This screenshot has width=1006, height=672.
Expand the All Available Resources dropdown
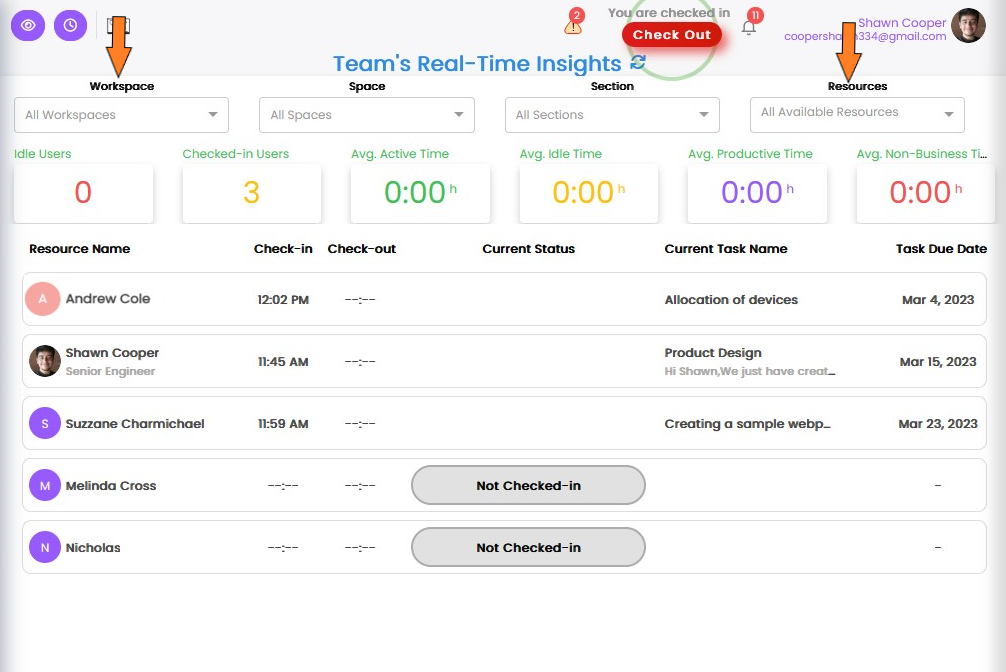(857, 115)
